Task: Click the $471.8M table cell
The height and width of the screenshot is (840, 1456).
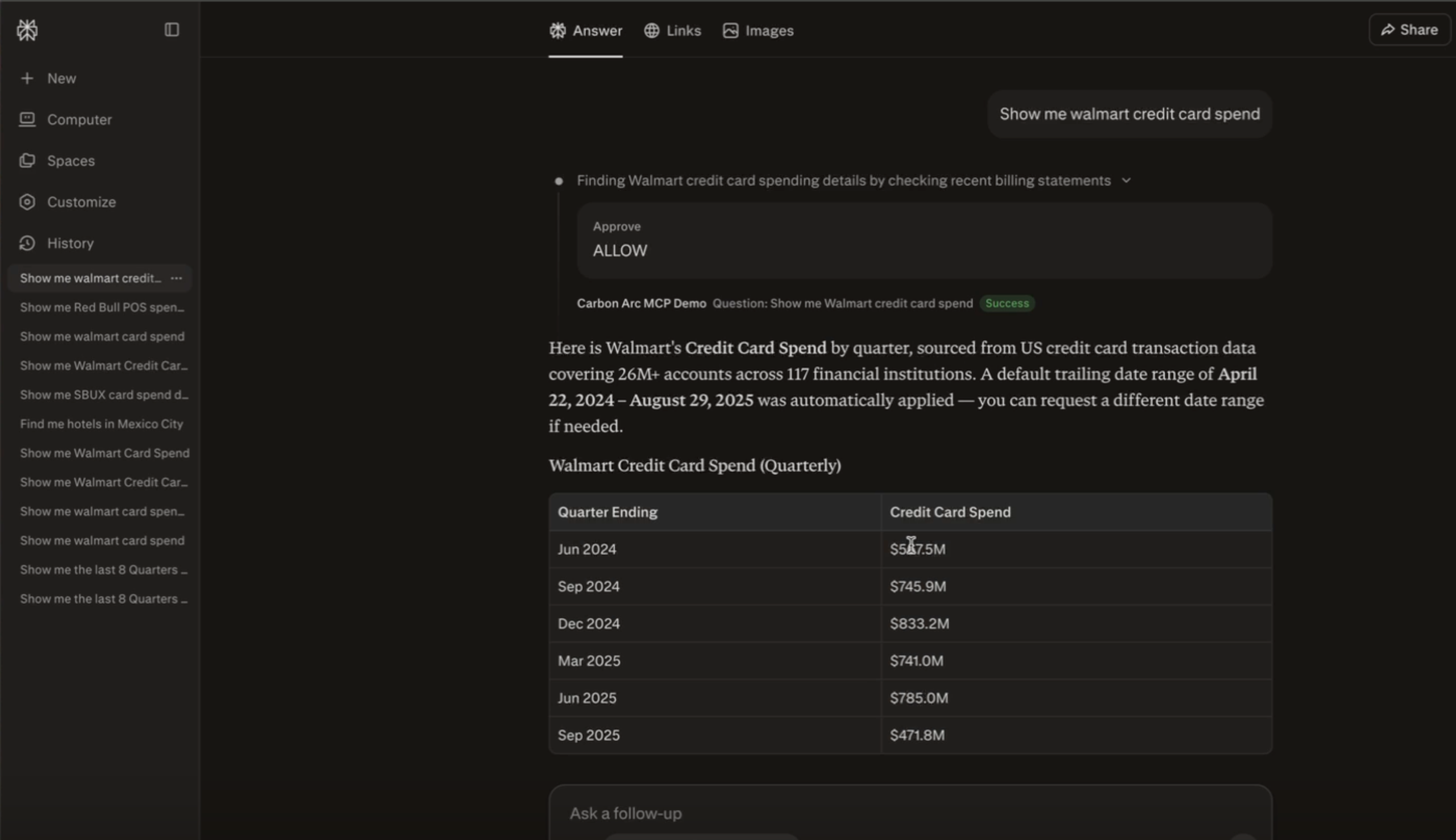Action: pos(1076,735)
